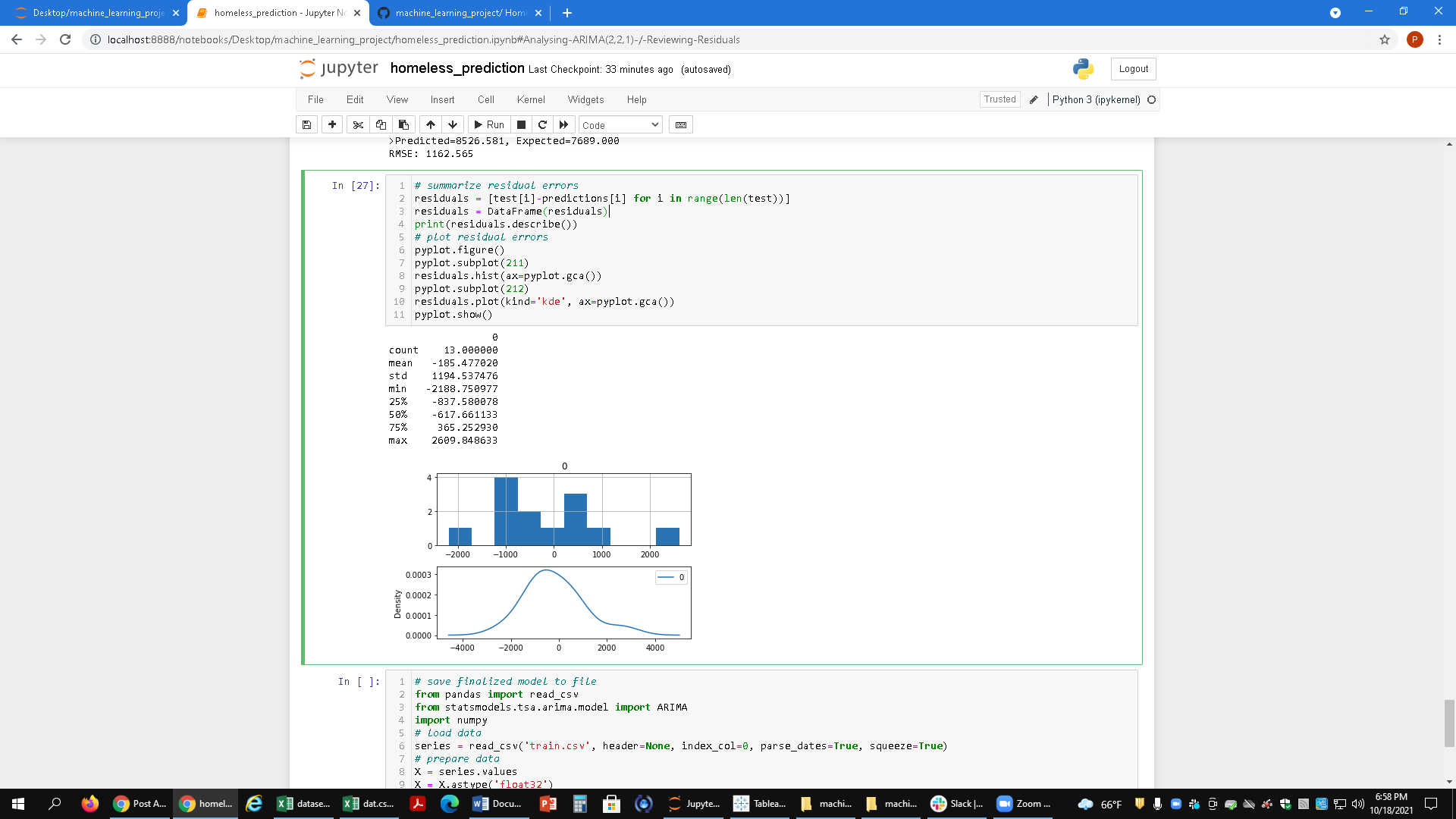Open the cell type Code dropdown

[x=620, y=125]
